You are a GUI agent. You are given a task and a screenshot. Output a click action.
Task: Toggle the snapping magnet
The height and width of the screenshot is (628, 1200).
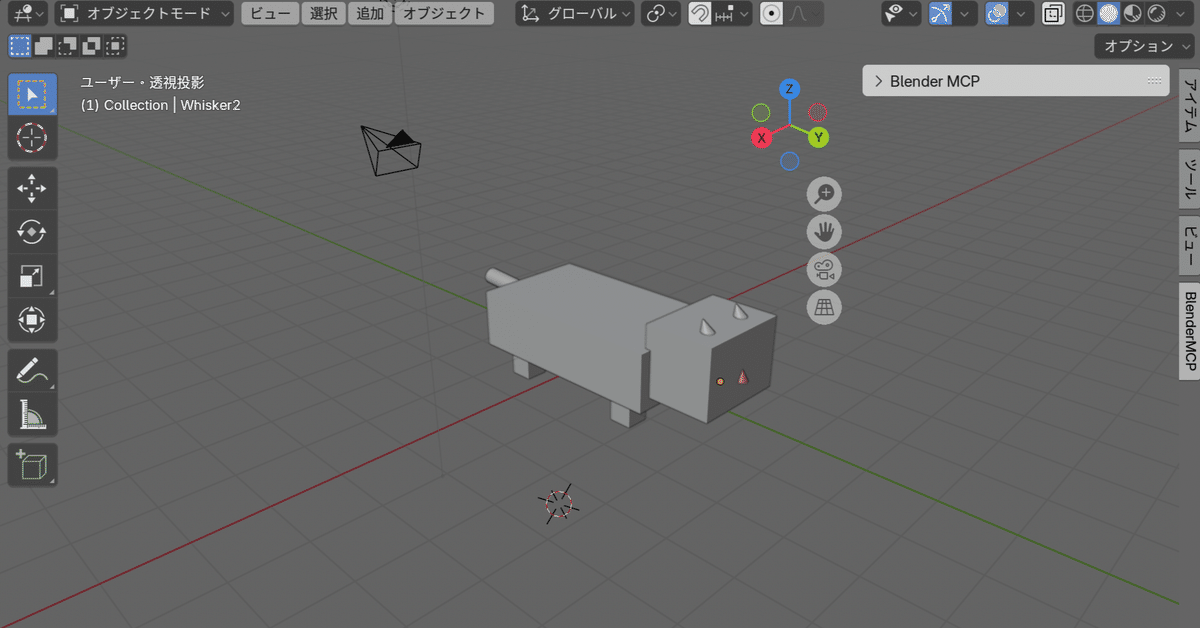(699, 13)
